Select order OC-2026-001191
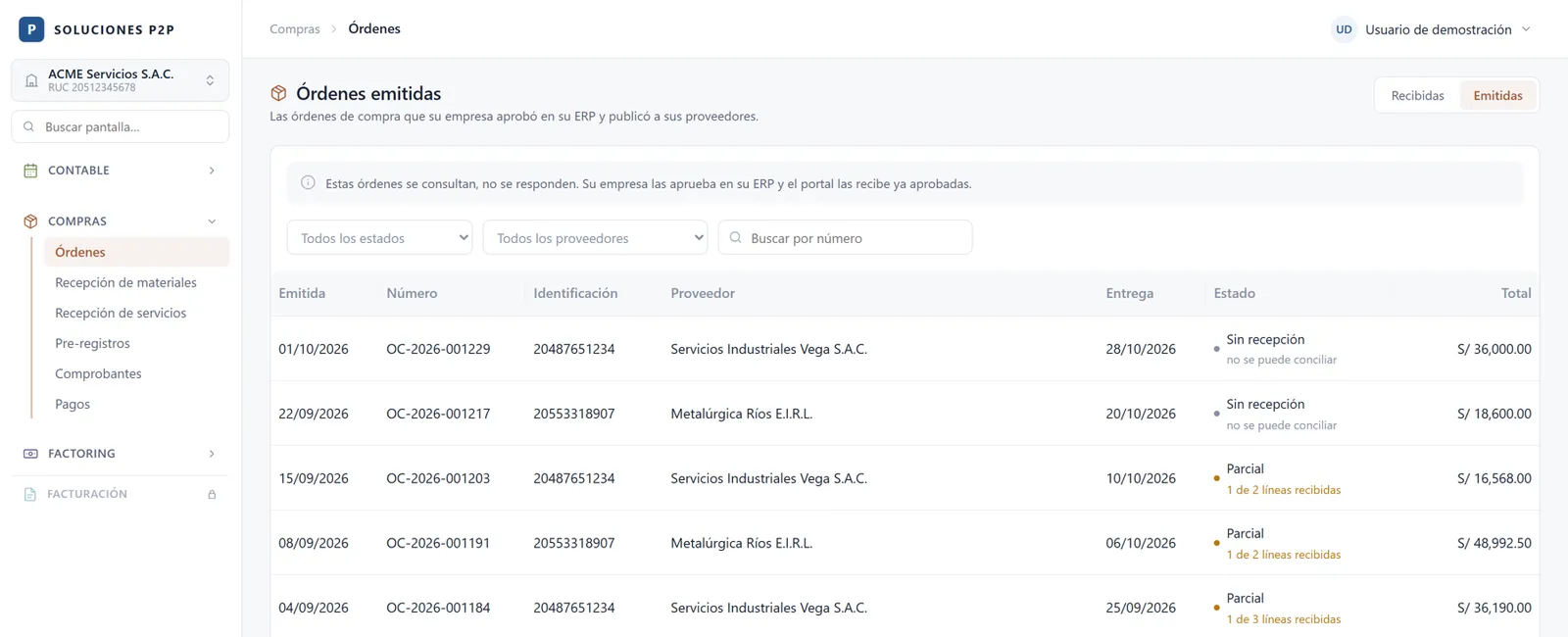The image size is (1568, 637). click(x=438, y=543)
